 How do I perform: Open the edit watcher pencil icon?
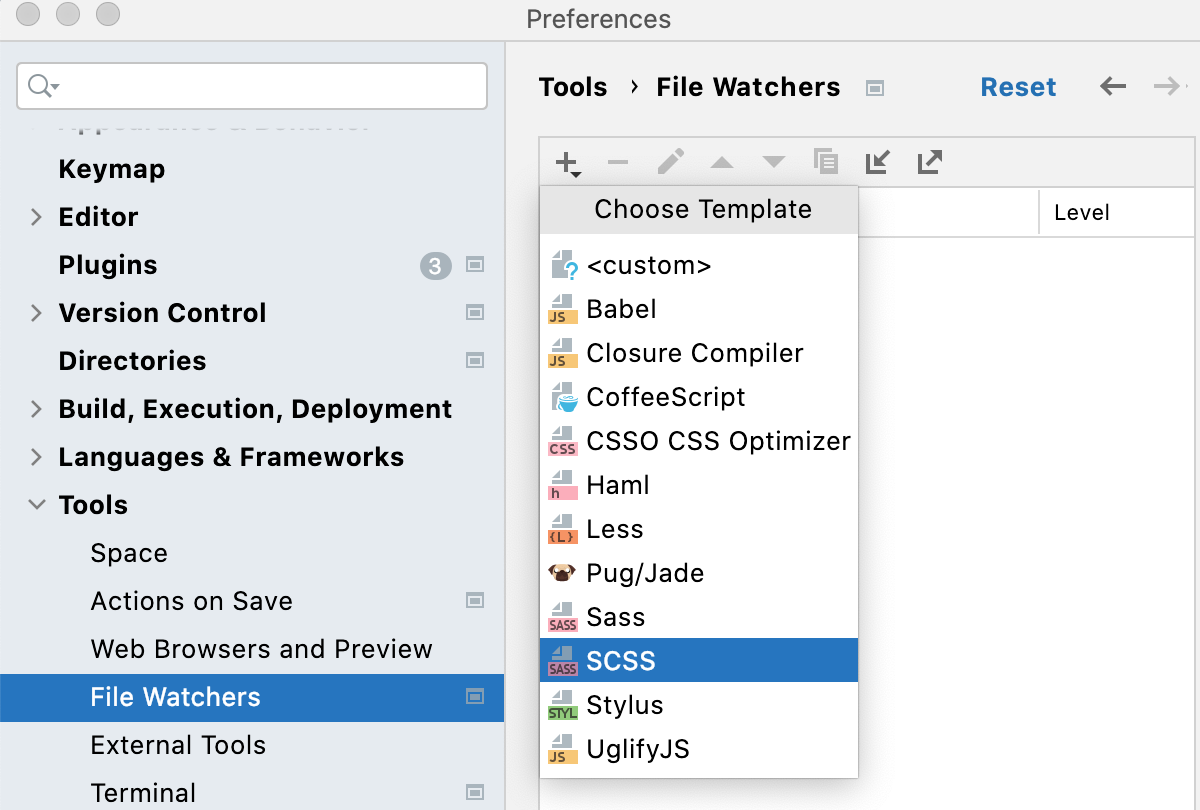pos(670,161)
